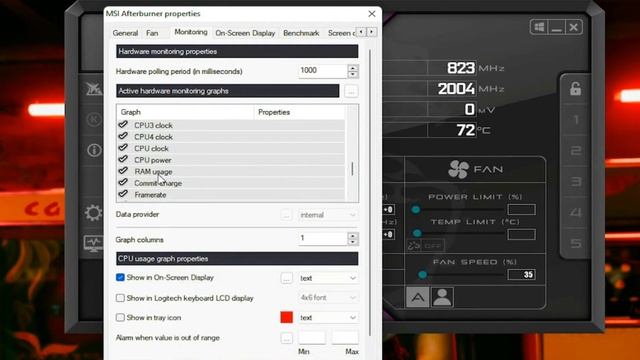Select profile slot 2
Viewport: 640px width, 360px height.
[576, 151]
